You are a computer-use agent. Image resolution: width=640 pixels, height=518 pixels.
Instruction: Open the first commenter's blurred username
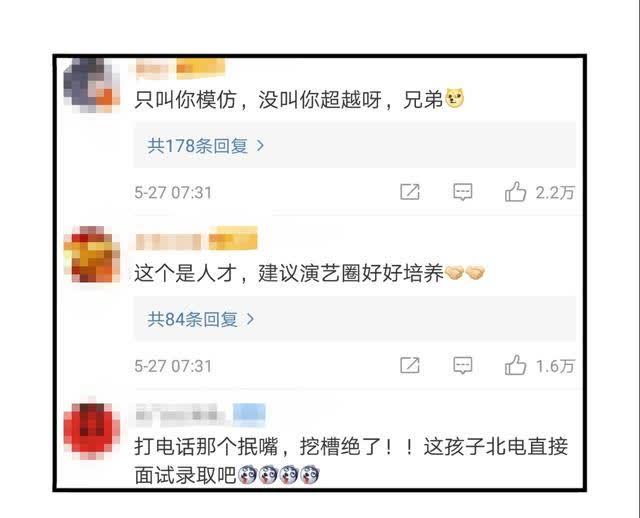pos(152,69)
